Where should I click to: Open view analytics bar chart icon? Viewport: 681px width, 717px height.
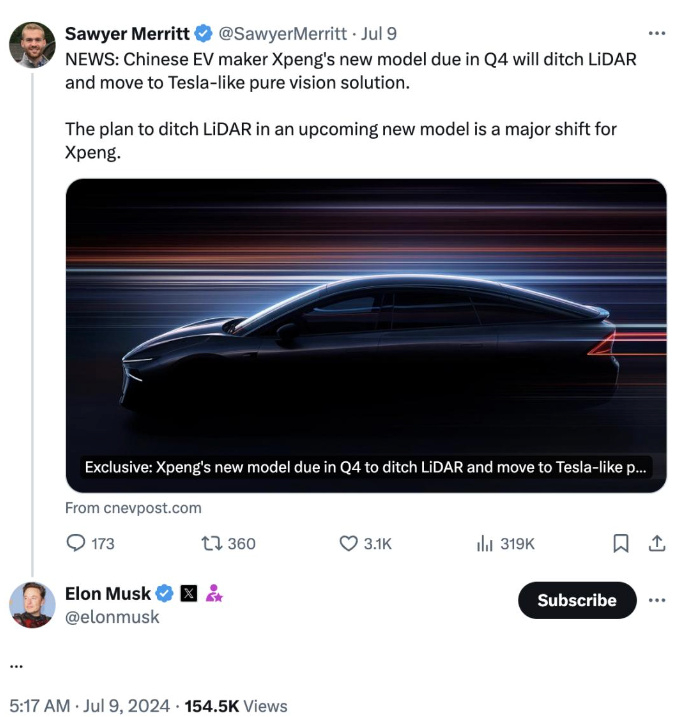(x=485, y=543)
